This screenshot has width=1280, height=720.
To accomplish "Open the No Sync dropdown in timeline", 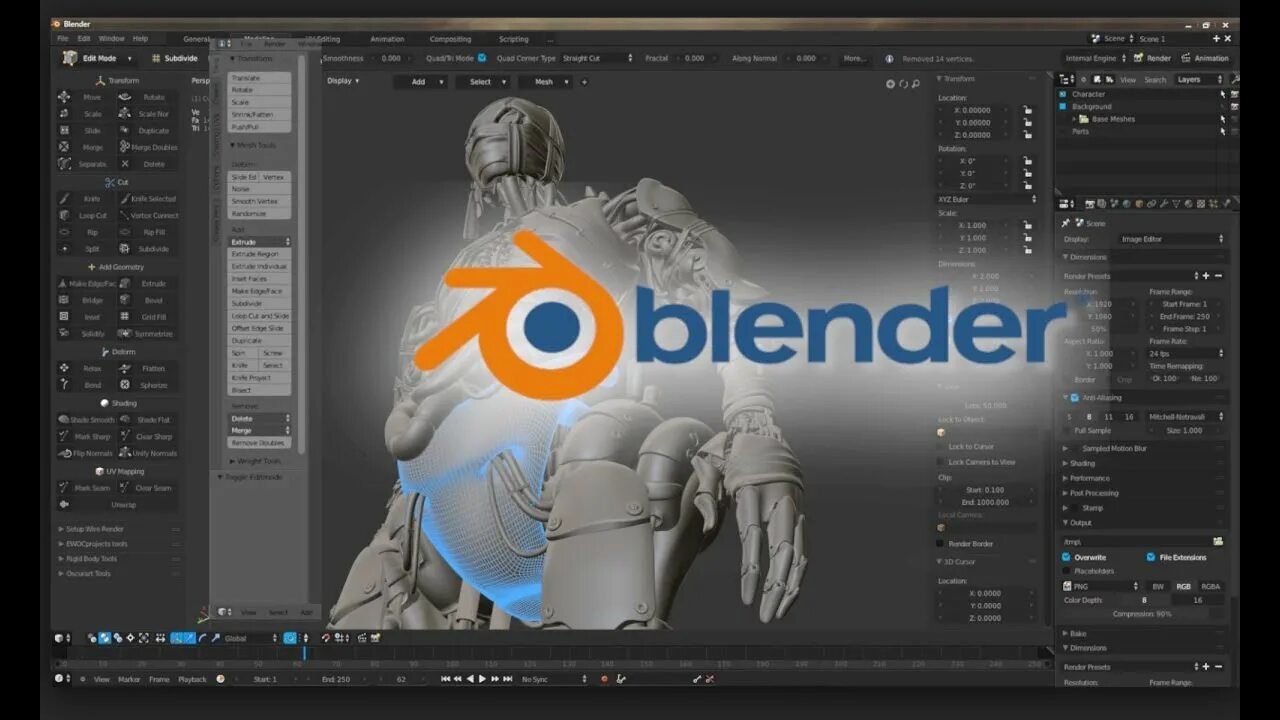I will [x=555, y=679].
